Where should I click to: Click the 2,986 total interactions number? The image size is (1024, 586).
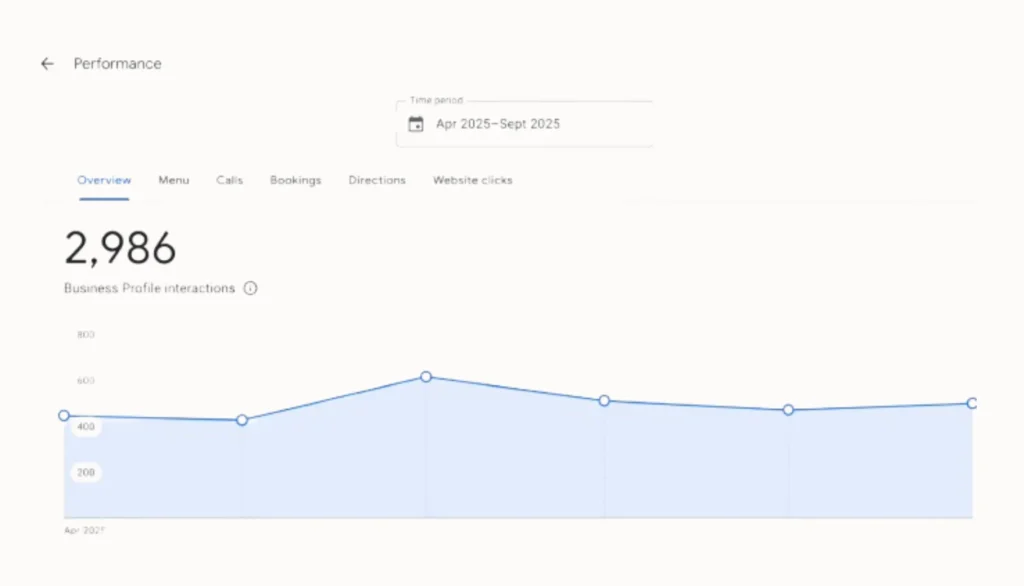(120, 248)
